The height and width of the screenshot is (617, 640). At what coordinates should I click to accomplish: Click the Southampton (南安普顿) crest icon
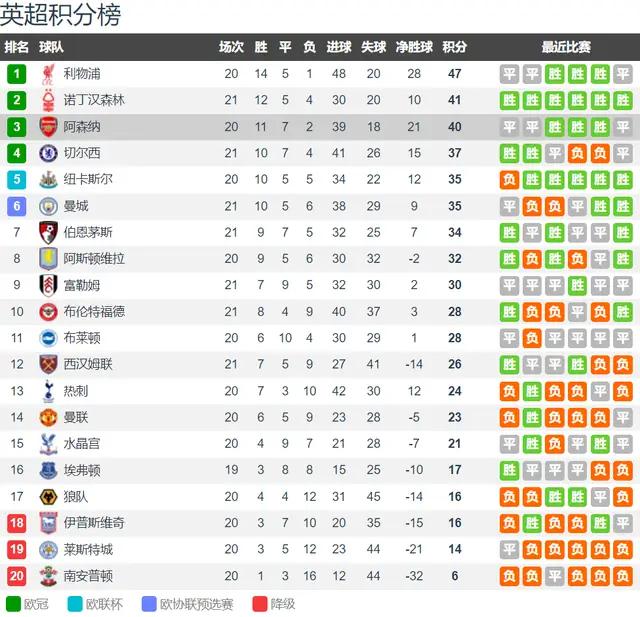coord(47,575)
